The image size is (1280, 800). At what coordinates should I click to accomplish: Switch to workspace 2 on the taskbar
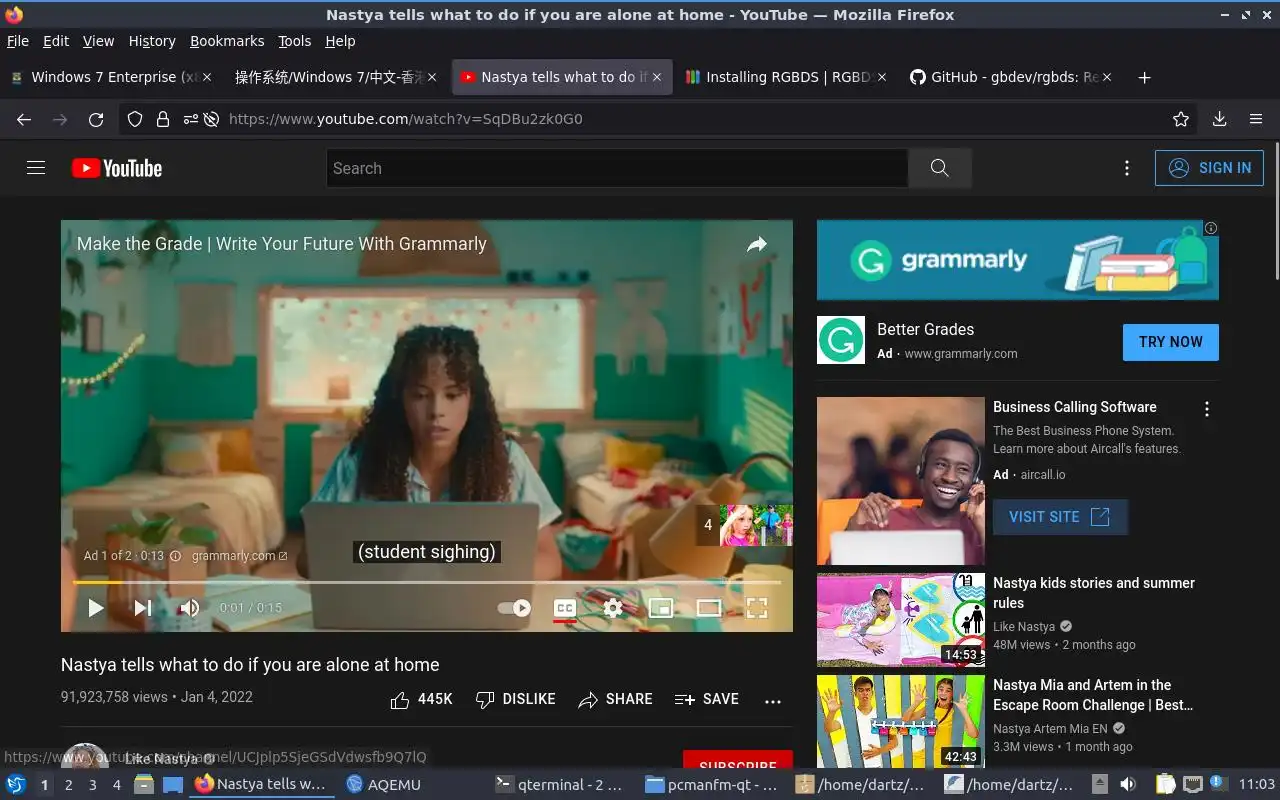click(68, 785)
